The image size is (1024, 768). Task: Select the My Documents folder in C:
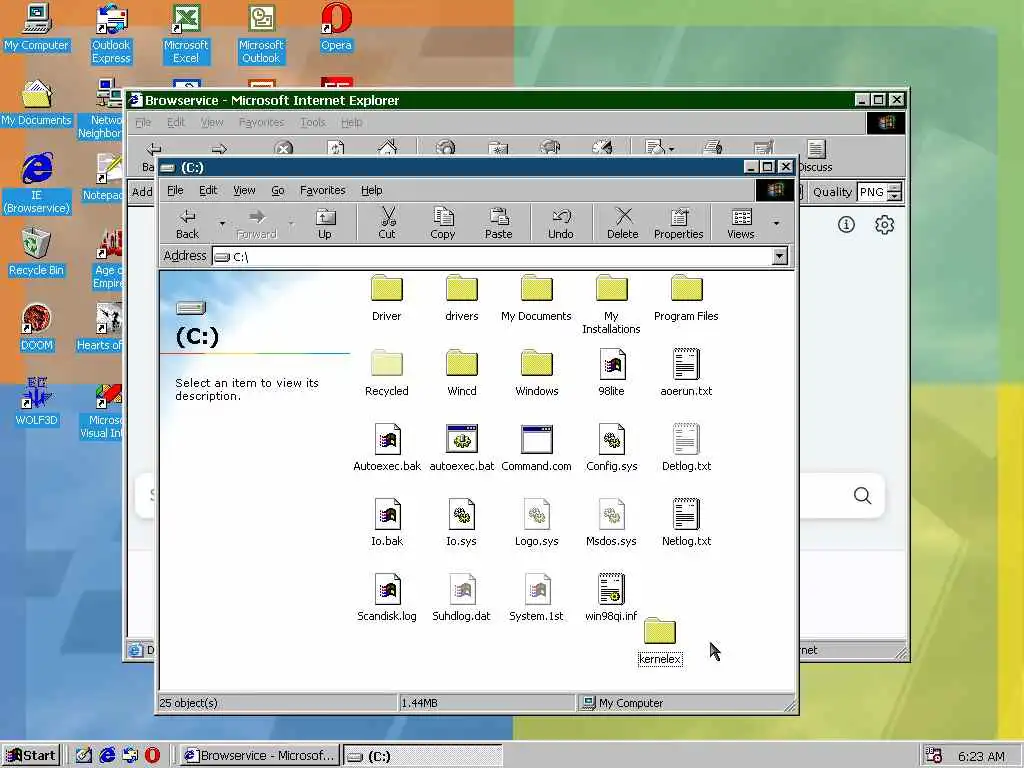tap(536, 298)
